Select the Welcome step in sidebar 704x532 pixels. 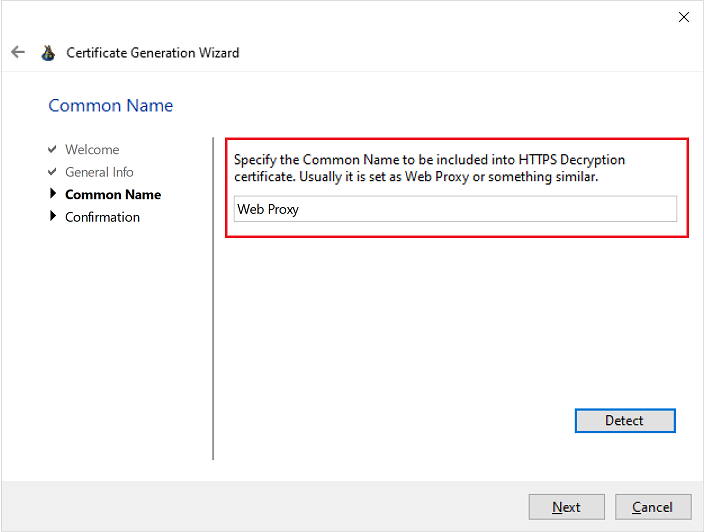click(92, 149)
